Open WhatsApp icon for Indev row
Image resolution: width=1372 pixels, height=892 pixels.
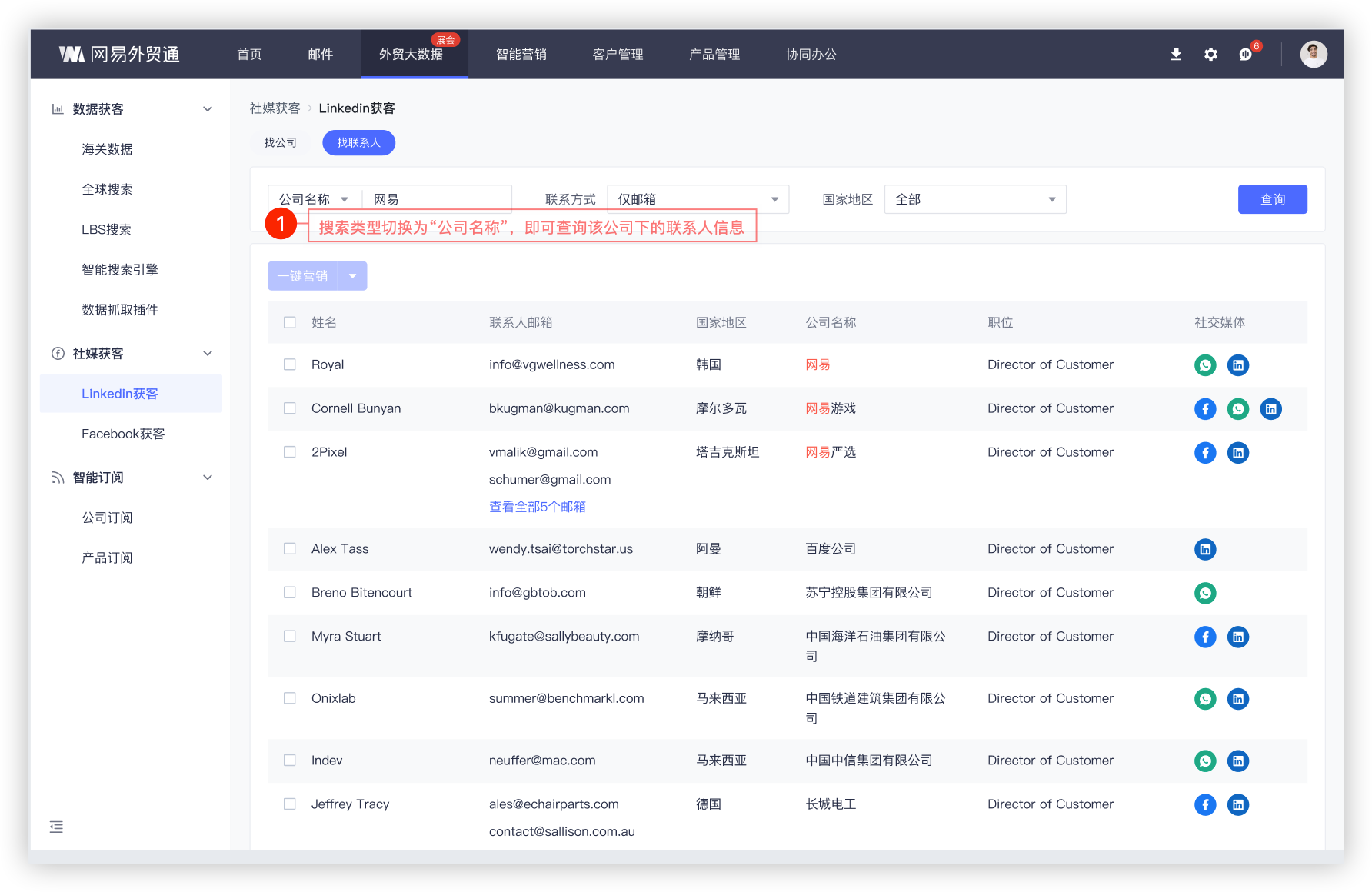(1205, 761)
